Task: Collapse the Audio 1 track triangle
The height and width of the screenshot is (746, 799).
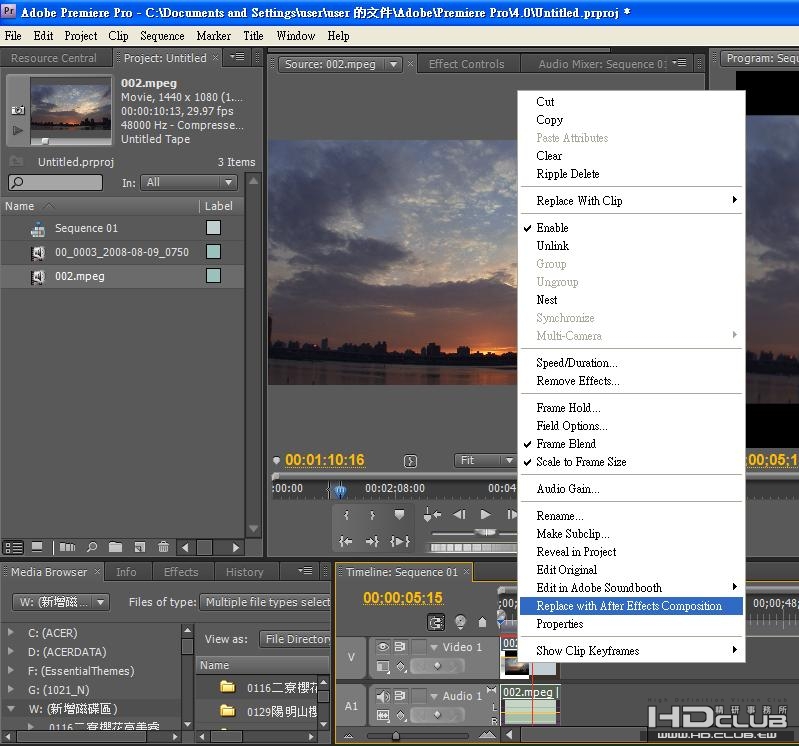Action: (434, 696)
